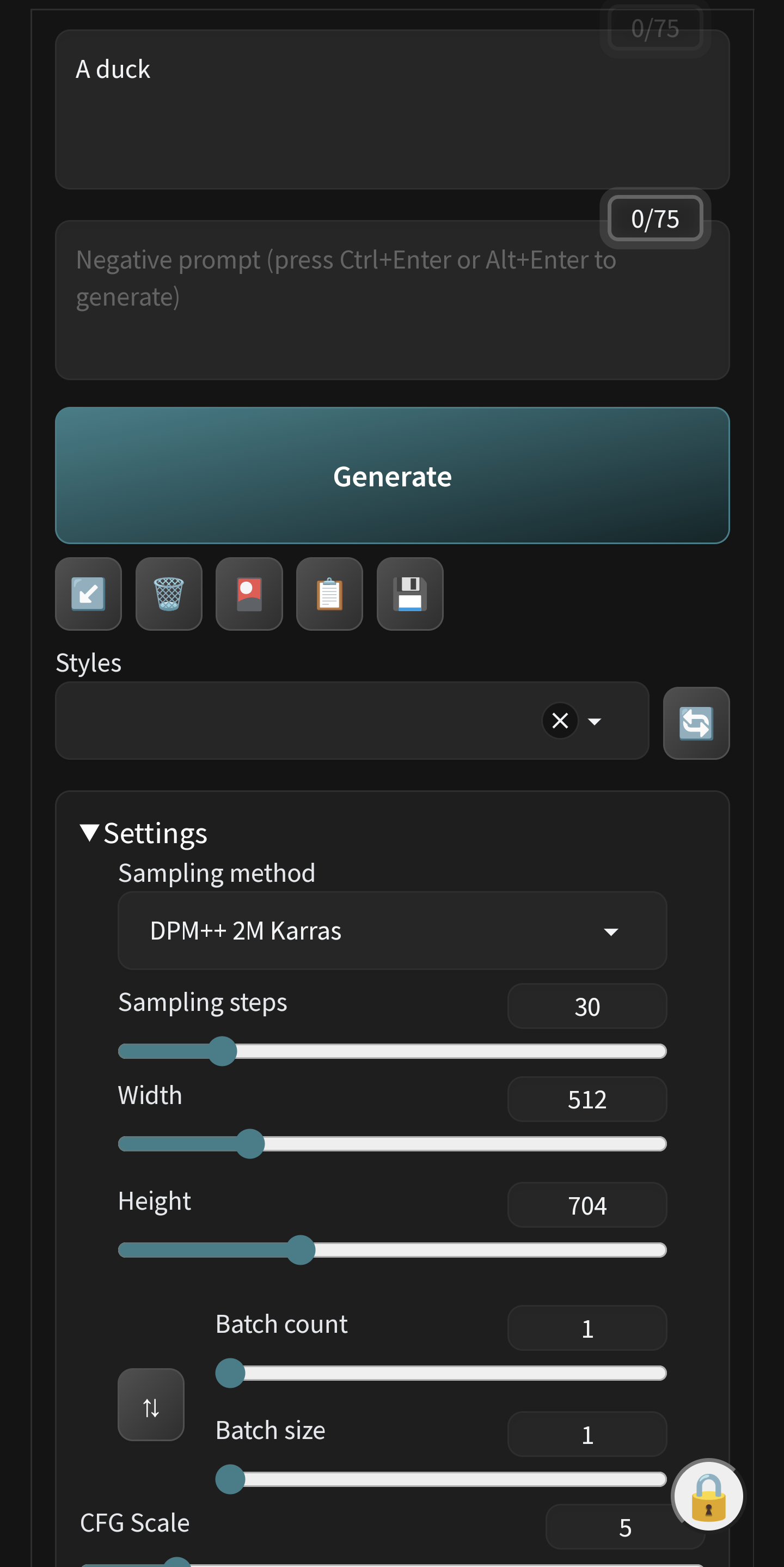Collapse the Settings section
The width and height of the screenshot is (784, 1567).
[x=90, y=833]
